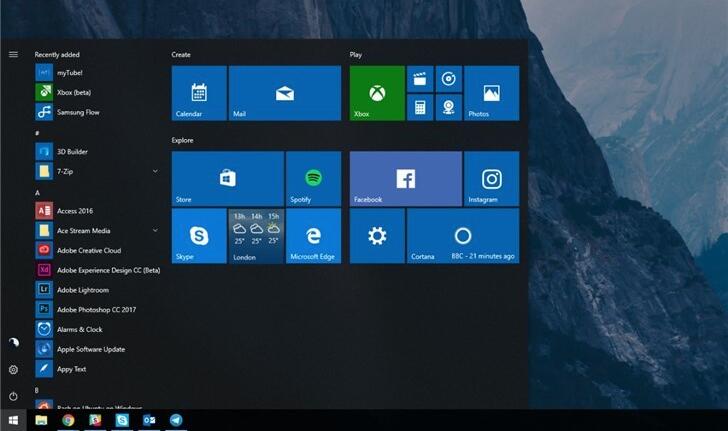The width and height of the screenshot is (728, 431).
Task: Expand the 7-Zip folder in app list
Action: pyautogui.click(x=155, y=172)
